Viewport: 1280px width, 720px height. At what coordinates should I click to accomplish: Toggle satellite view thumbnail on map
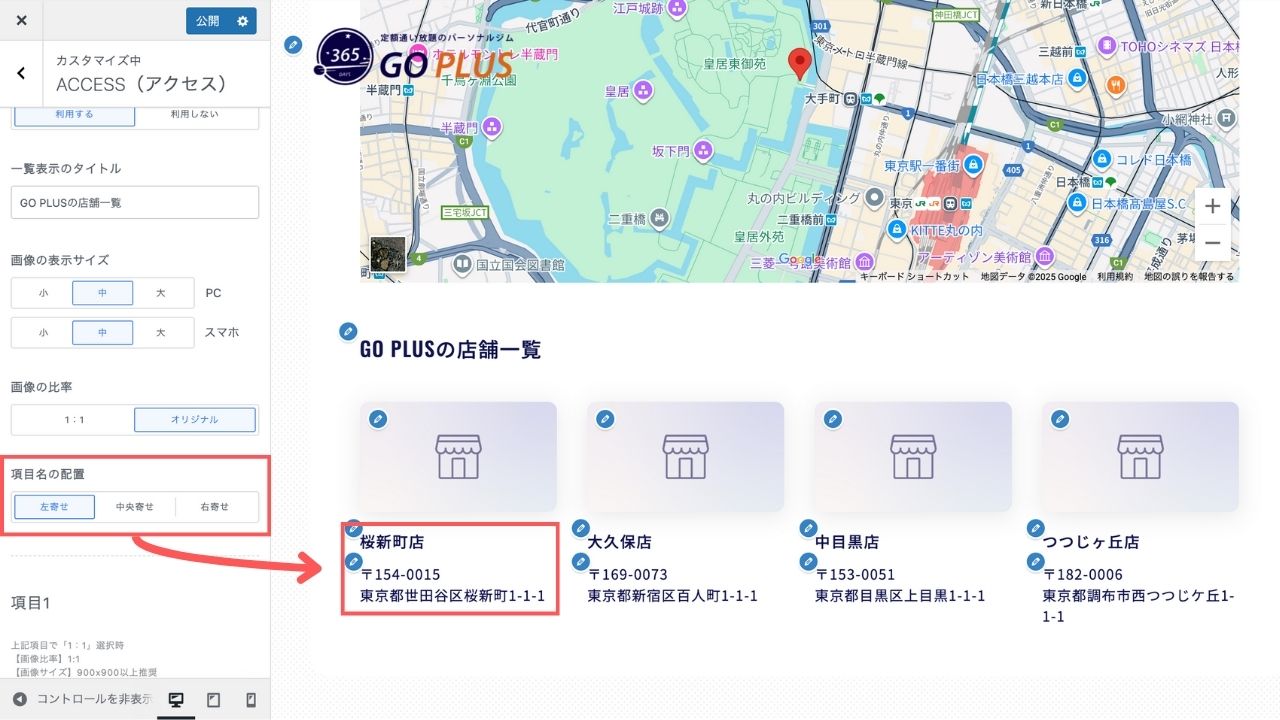(388, 254)
